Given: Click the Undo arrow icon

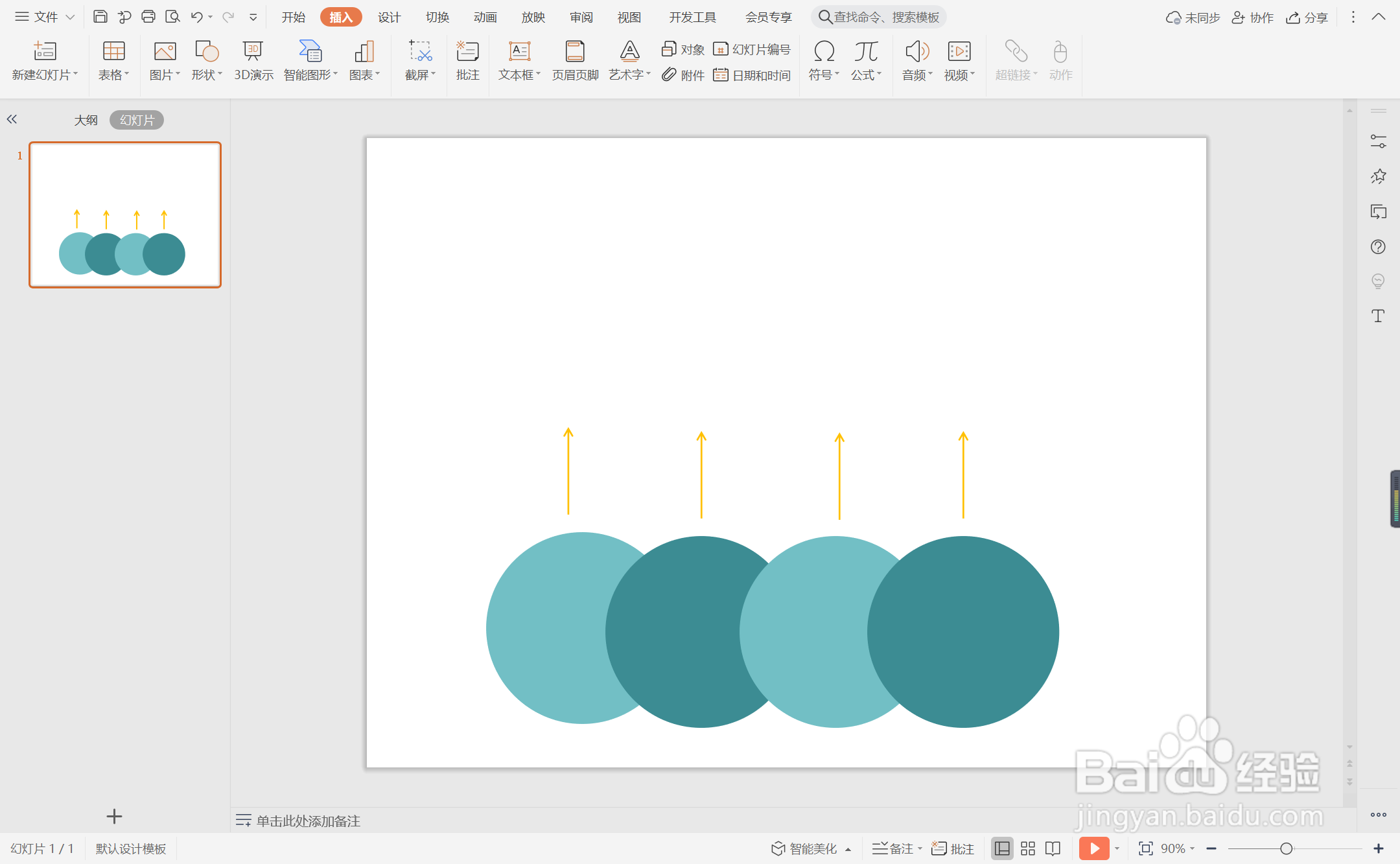Looking at the screenshot, I should tap(197, 17).
